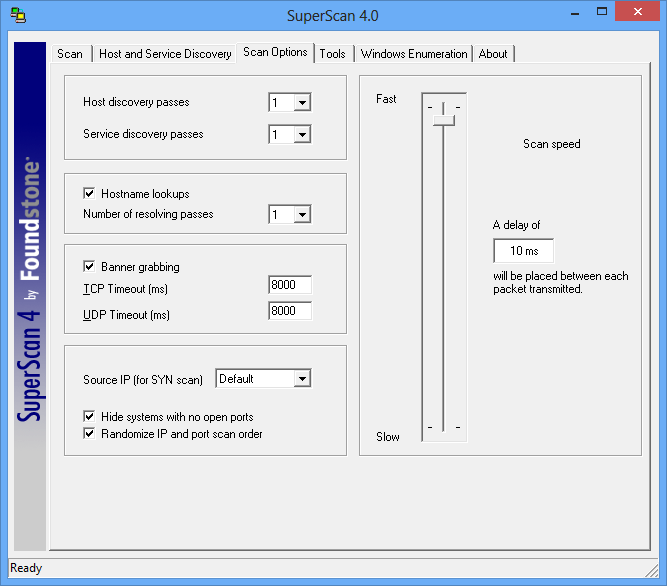Maximize the SuperScan window

(602, 12)
